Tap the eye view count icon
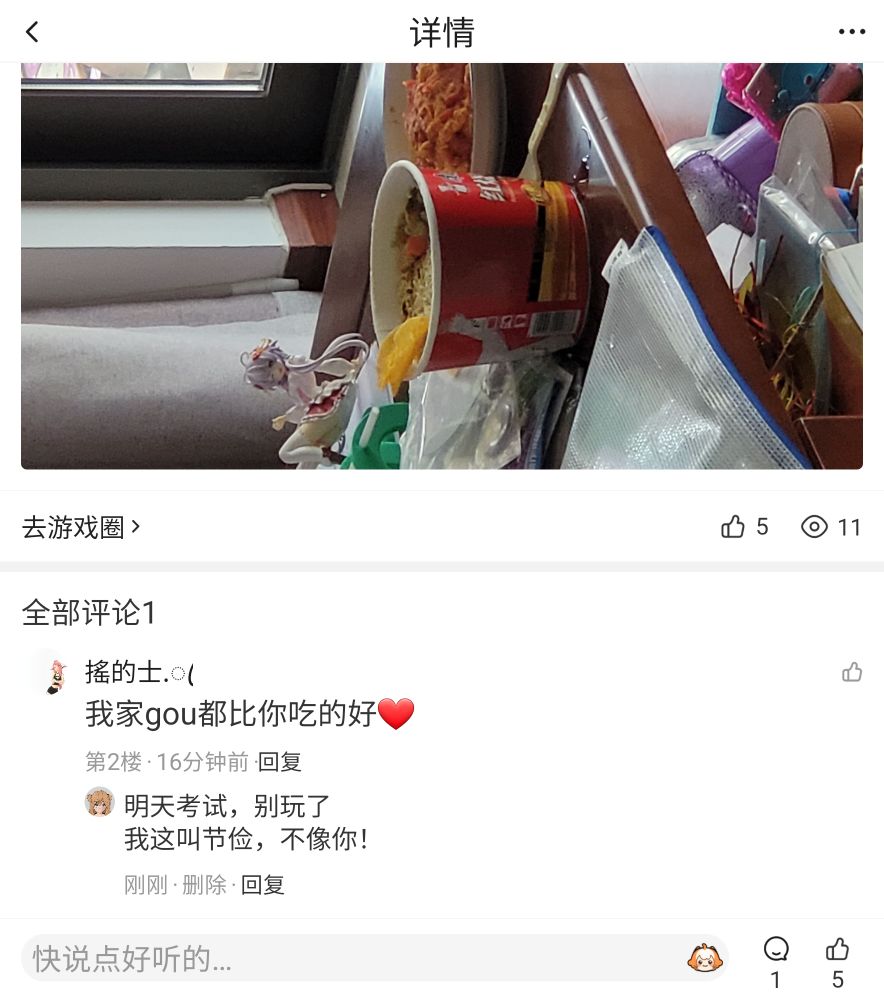The width and height of the screenshot is (884, 997). (x=814, y=526)
